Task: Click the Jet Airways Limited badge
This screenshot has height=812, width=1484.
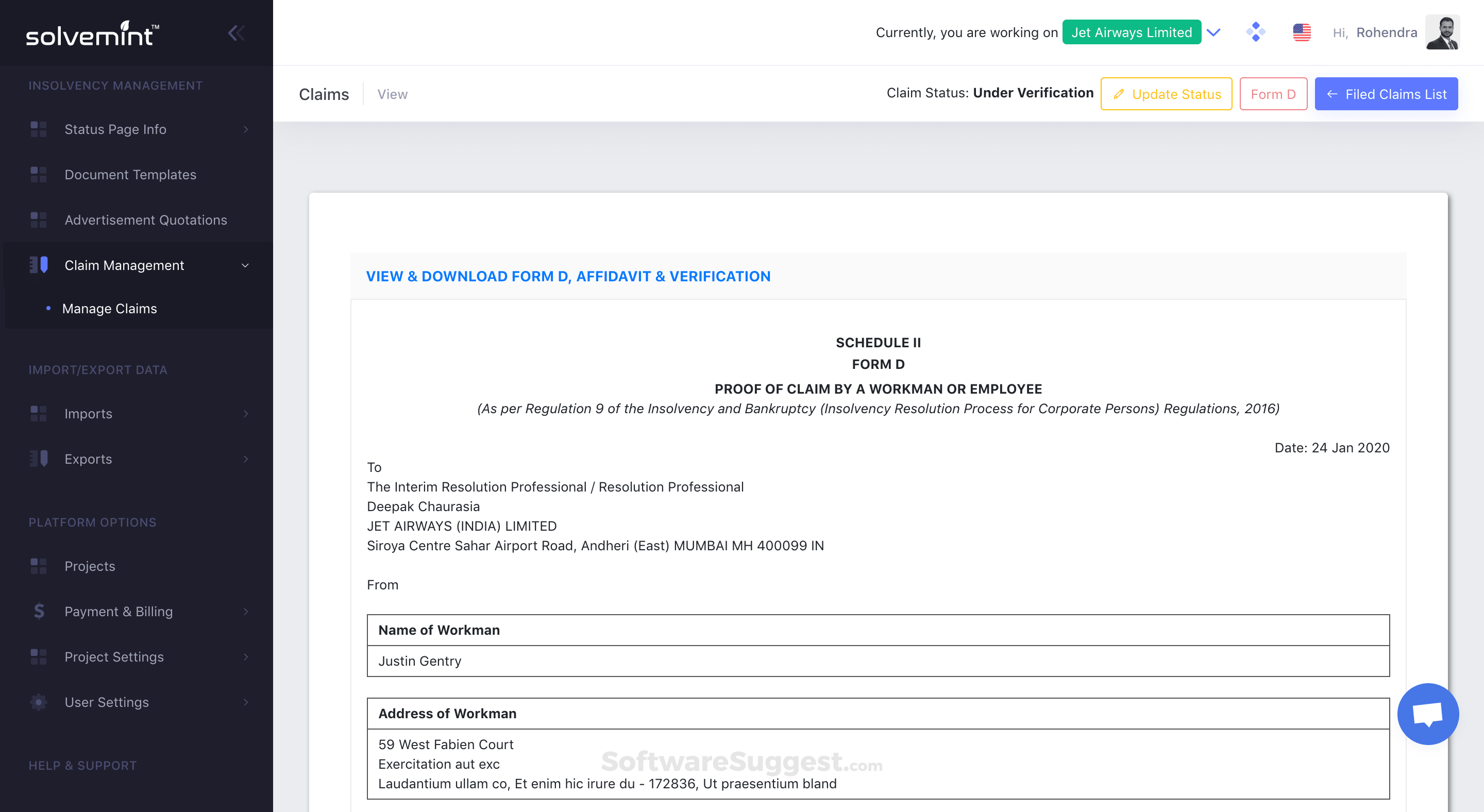Action: pyautogui.click(x=1131, y=32)
